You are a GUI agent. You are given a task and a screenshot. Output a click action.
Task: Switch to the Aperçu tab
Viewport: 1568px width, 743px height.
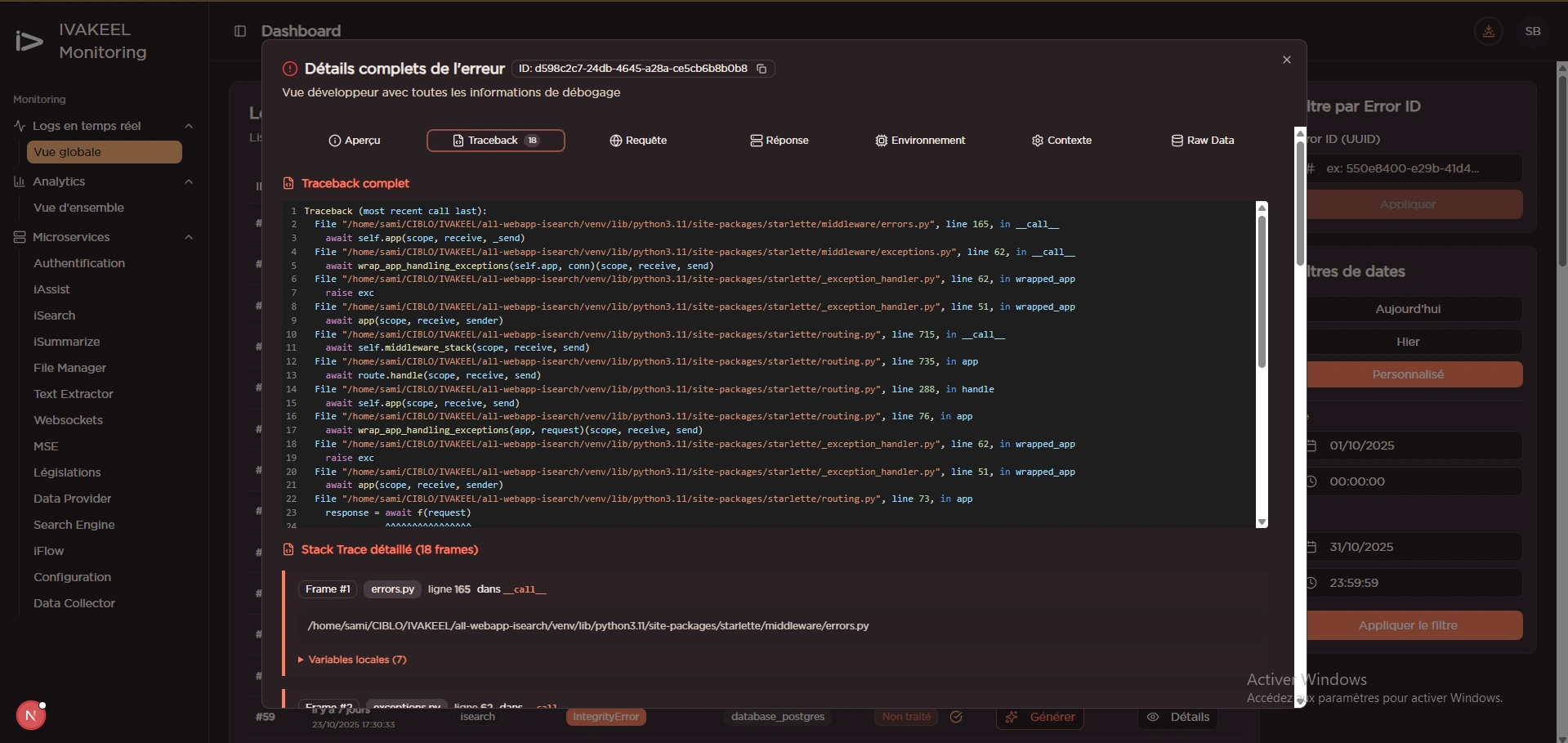tap(355, 141)
